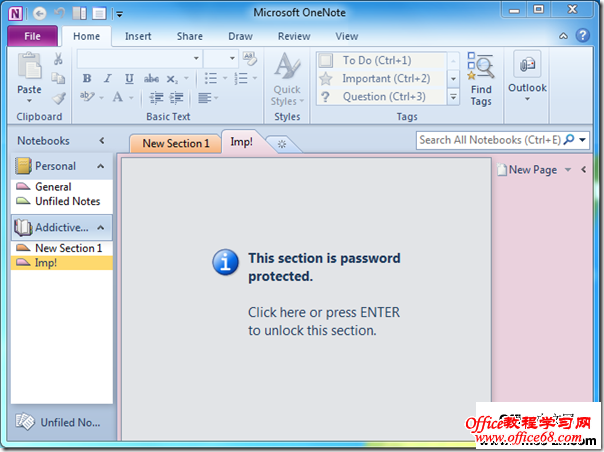
Task: Toggle Underline formatting
Action: pyautogui.click(x=129, y=79)
